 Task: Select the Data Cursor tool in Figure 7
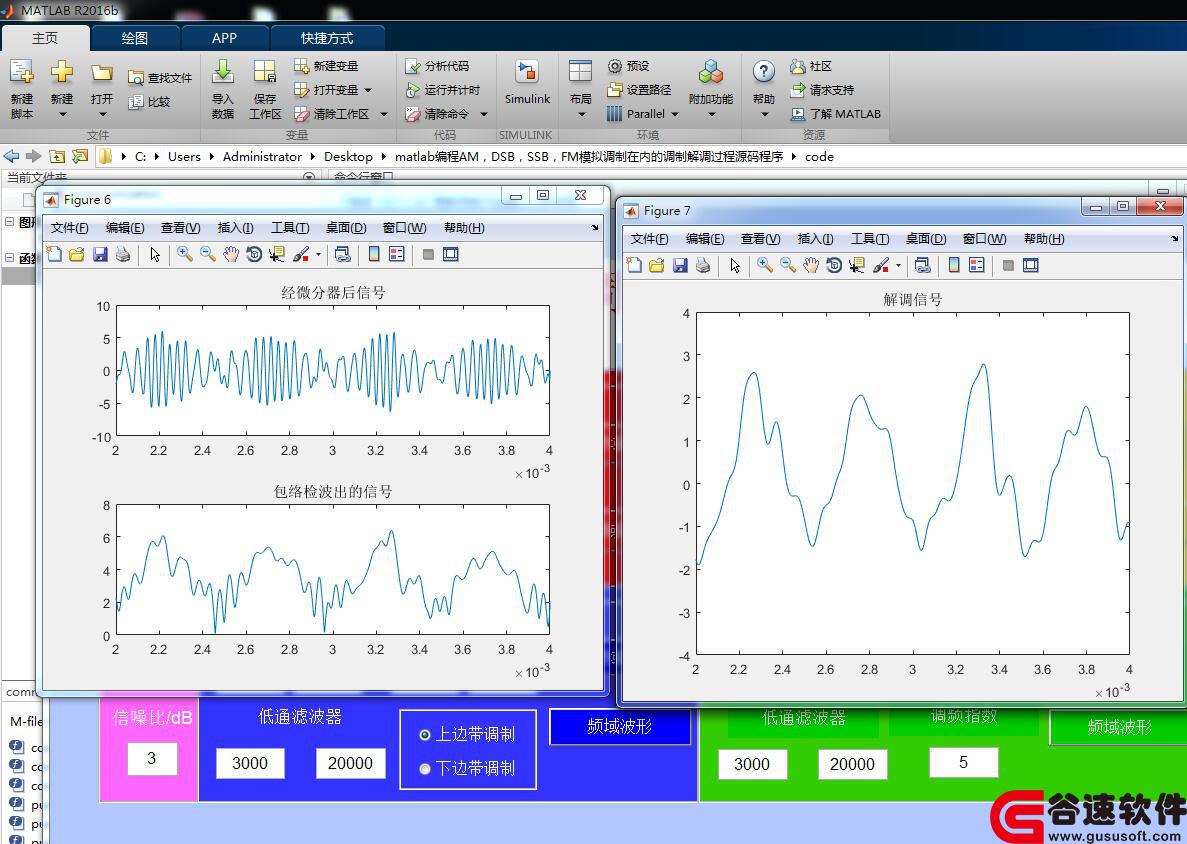856,265
